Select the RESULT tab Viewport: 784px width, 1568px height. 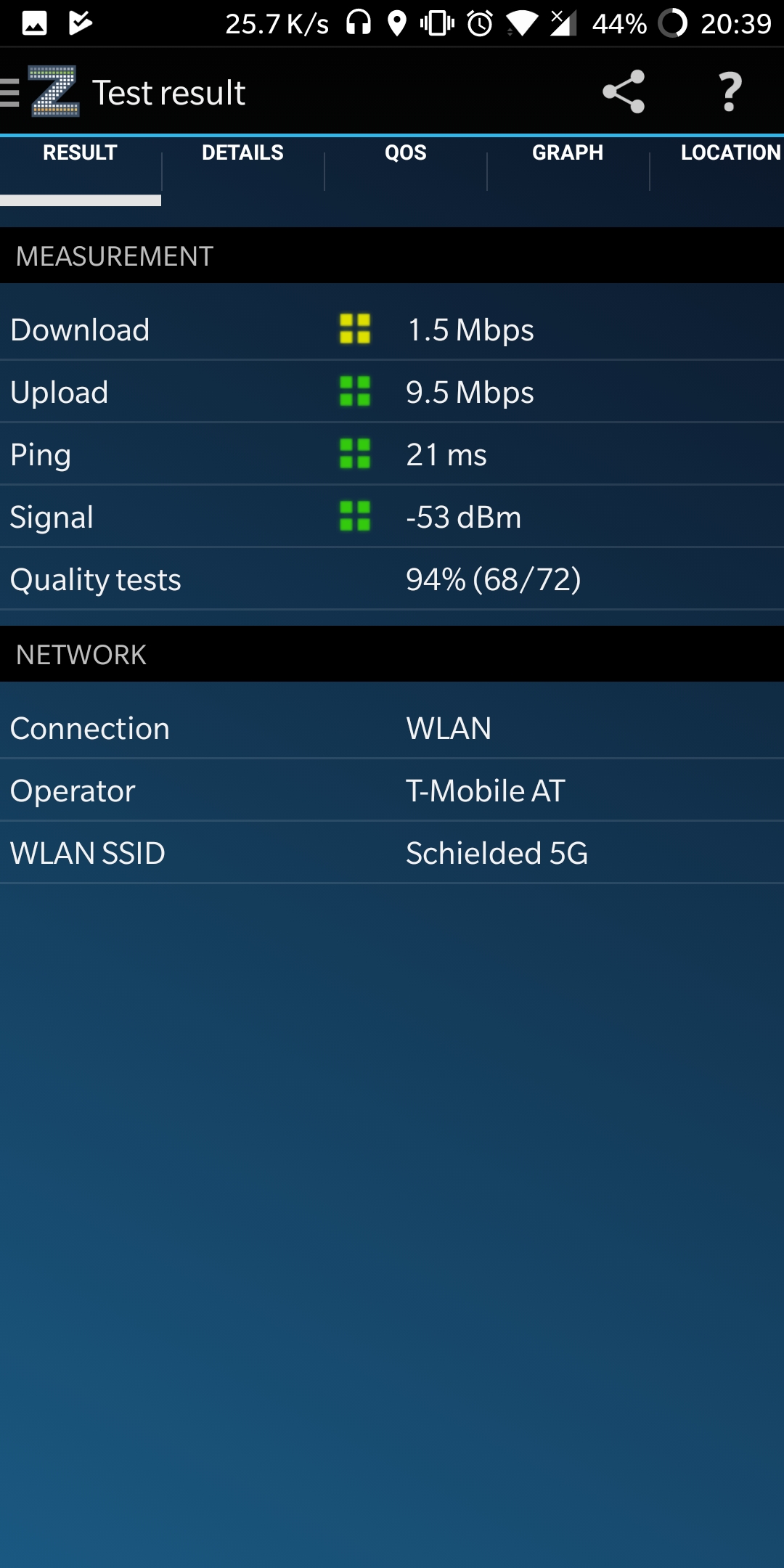tap(80, 153)
